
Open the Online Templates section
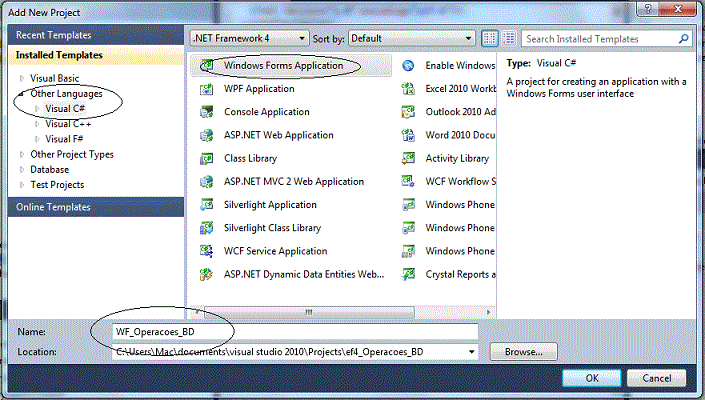tap(96, 207)
